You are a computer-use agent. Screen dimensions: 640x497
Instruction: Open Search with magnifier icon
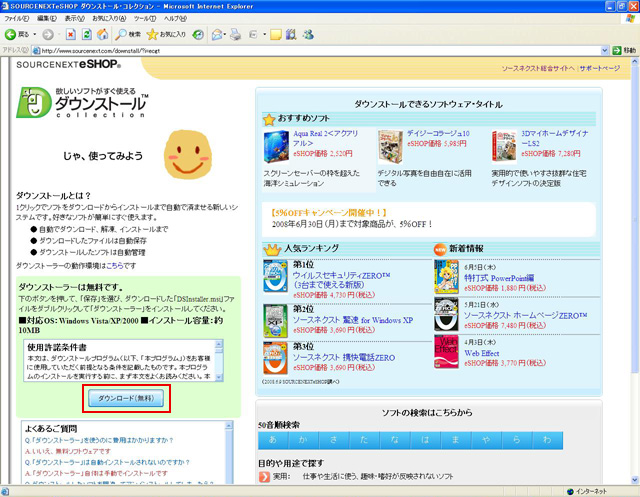[121, 35]
